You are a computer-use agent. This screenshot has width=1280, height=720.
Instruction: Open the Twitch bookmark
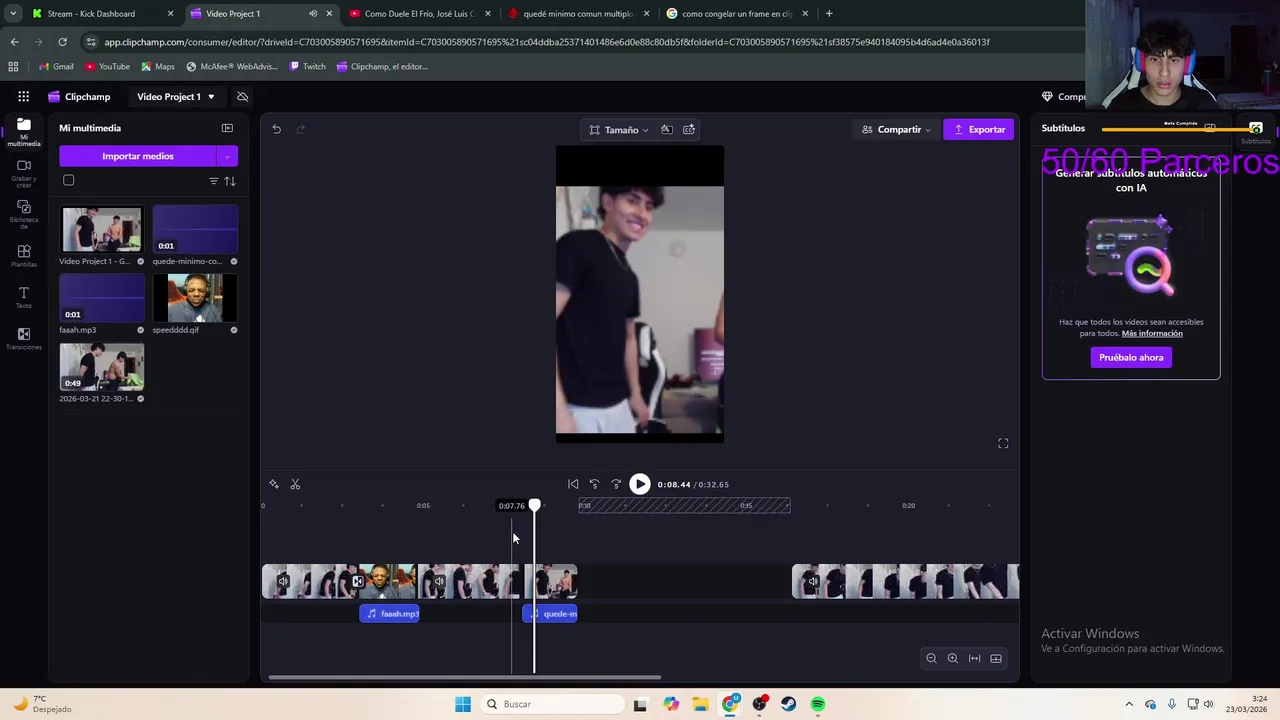(307, 66)
